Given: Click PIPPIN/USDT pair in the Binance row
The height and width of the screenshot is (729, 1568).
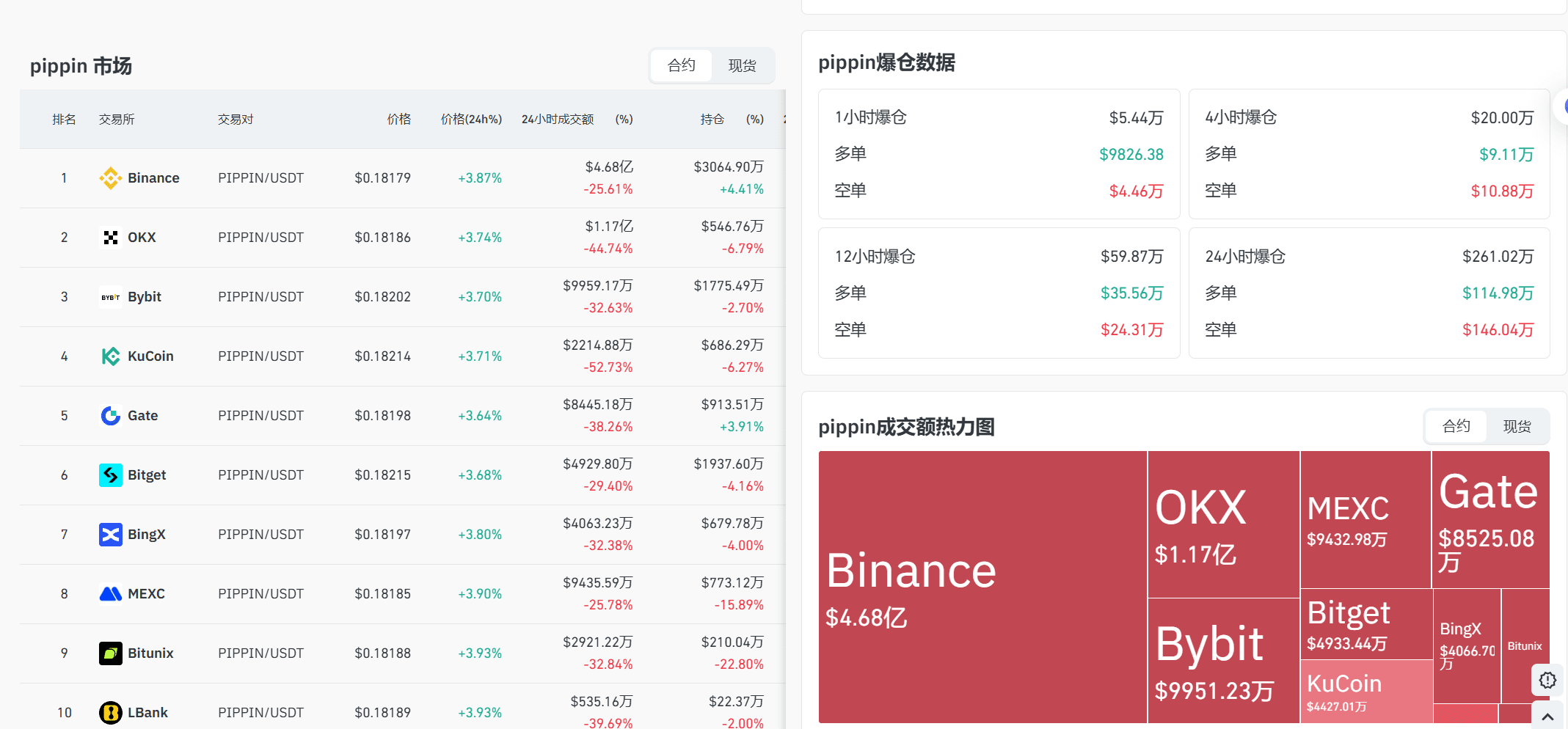Looking at the screenshot, I should point(260,178).
